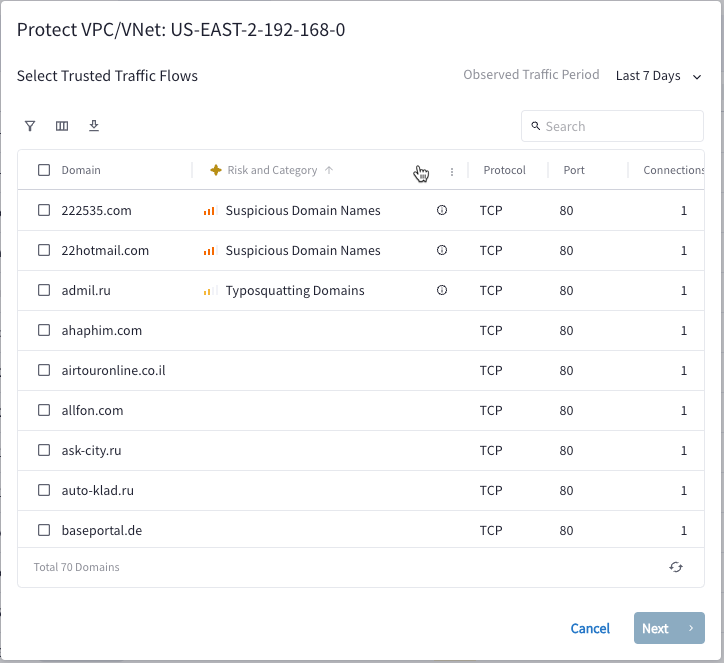Open the Last 7 Days period dropdown

(659, 76)
